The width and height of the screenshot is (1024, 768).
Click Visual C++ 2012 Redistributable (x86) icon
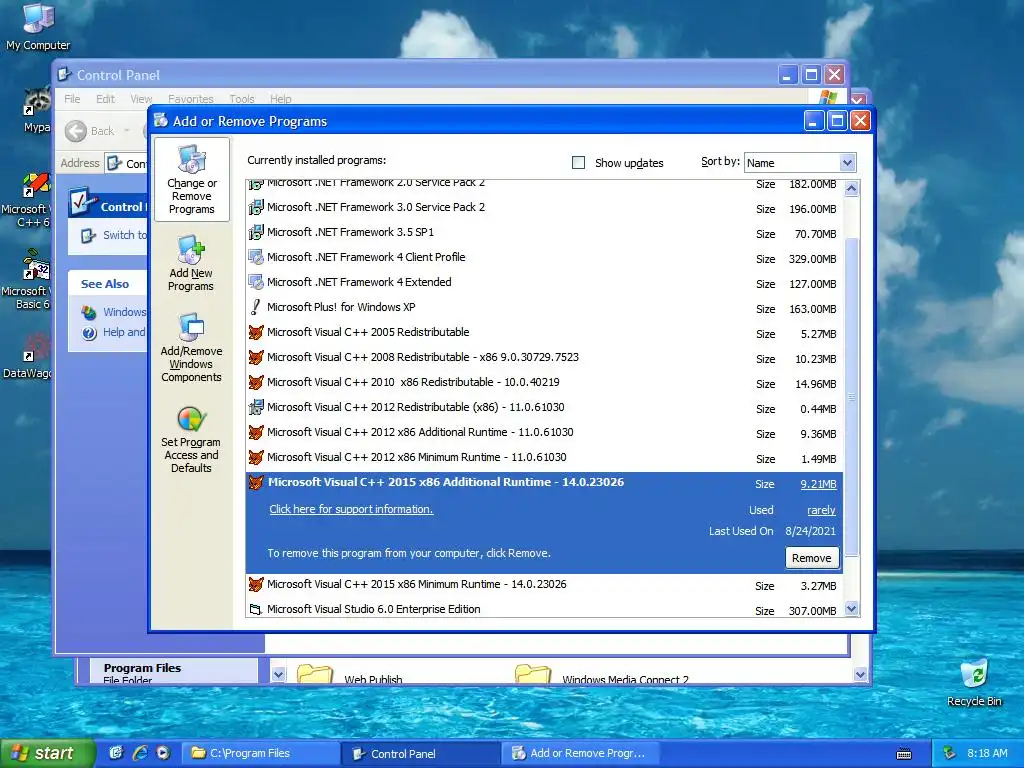[256, 408]
